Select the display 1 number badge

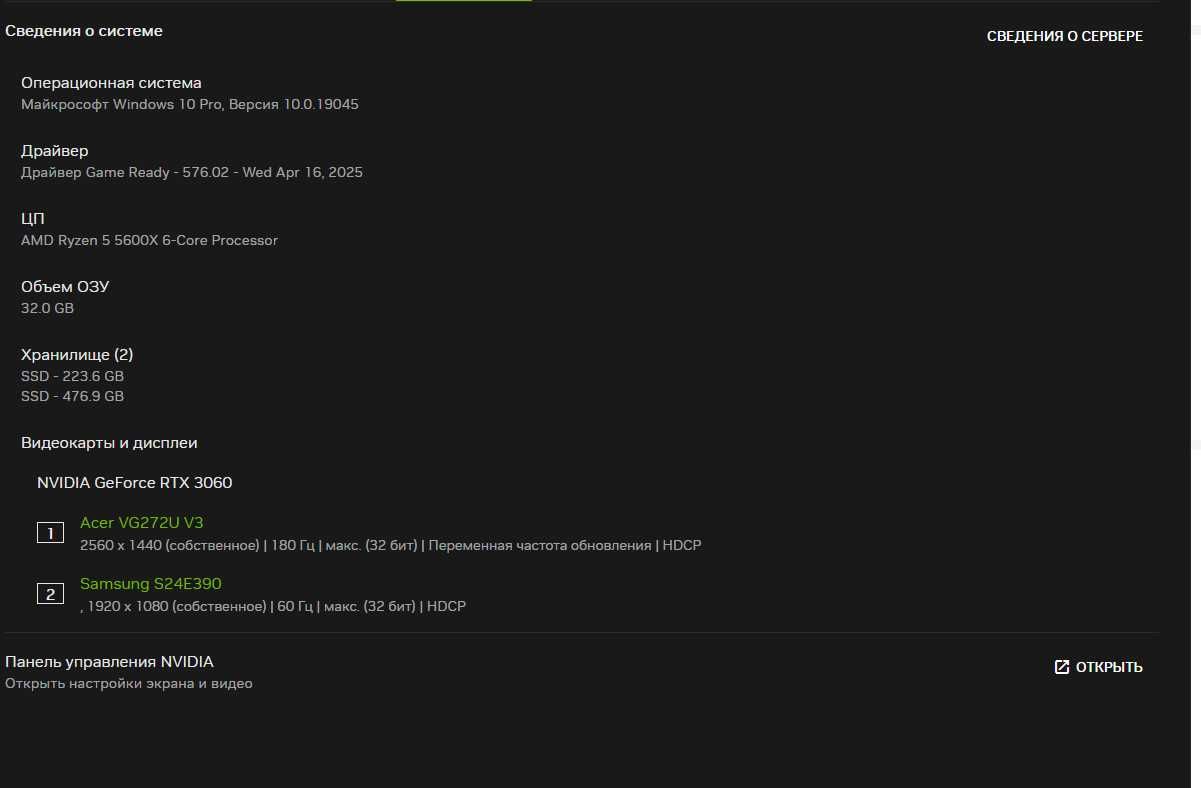click(50, 533)
